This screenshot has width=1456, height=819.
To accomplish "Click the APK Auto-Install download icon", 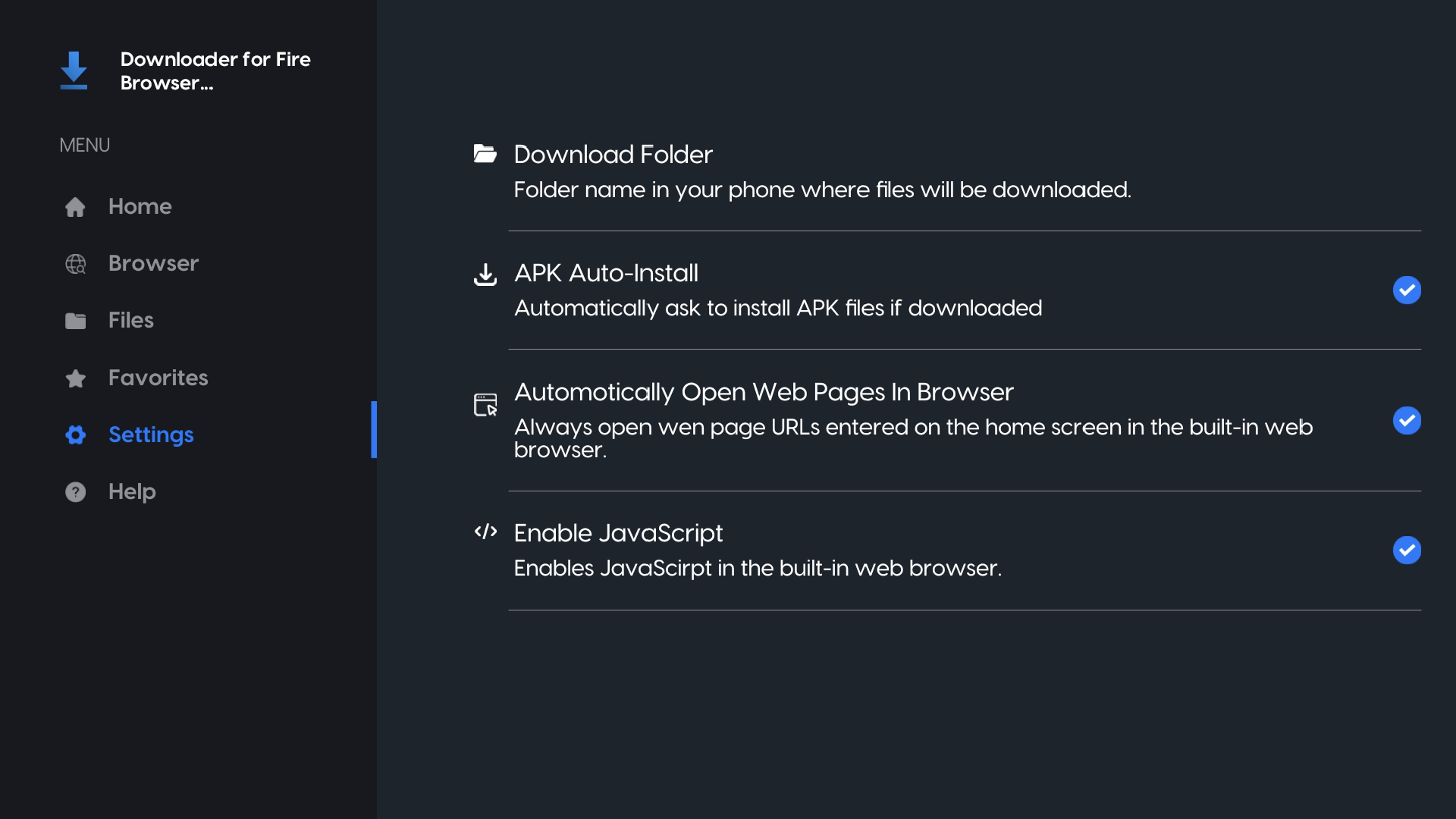I will (485, 275).
